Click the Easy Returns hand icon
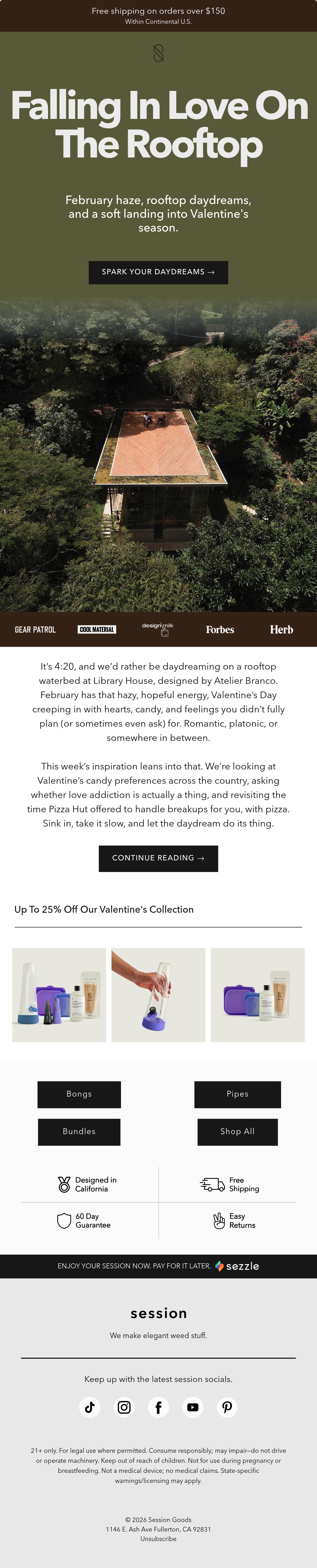The width and height of the screenshot is (317, 1568). click(x=219, y=1221)
